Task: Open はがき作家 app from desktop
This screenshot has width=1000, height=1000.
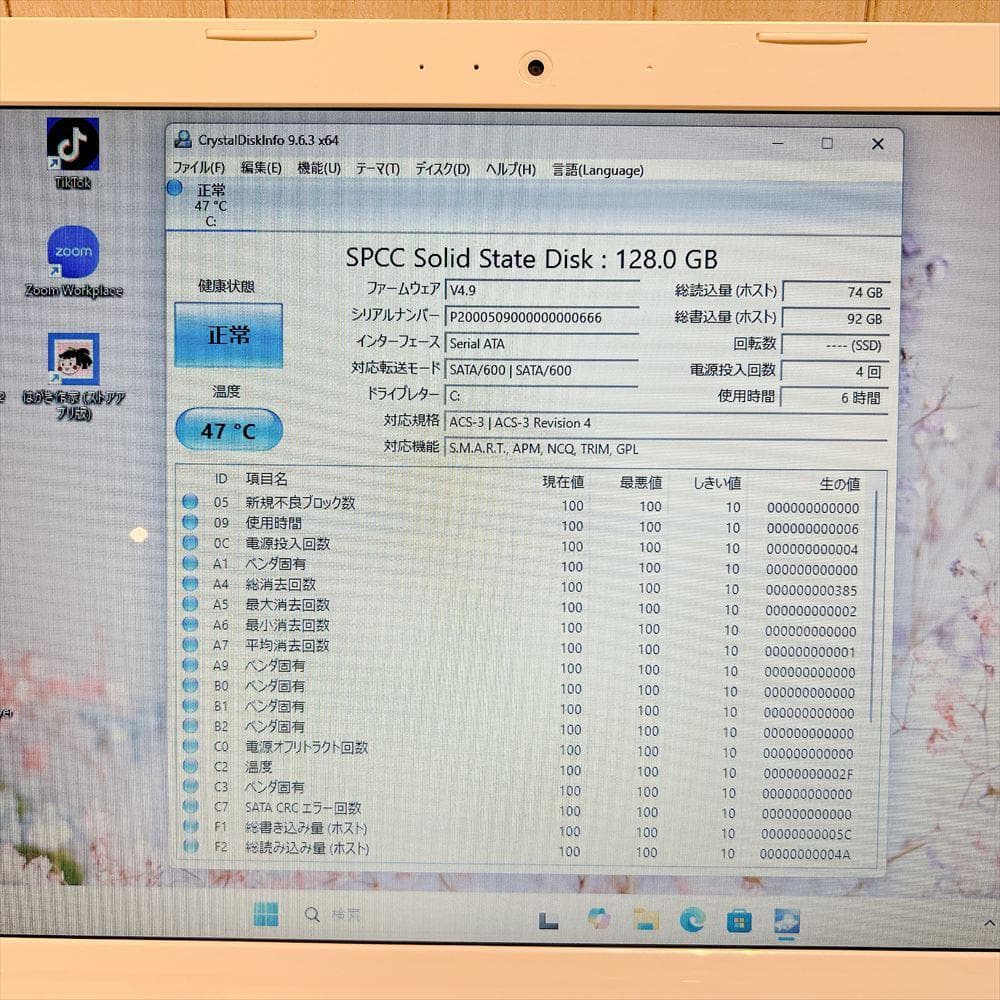Action: click(x=73, y=360)
